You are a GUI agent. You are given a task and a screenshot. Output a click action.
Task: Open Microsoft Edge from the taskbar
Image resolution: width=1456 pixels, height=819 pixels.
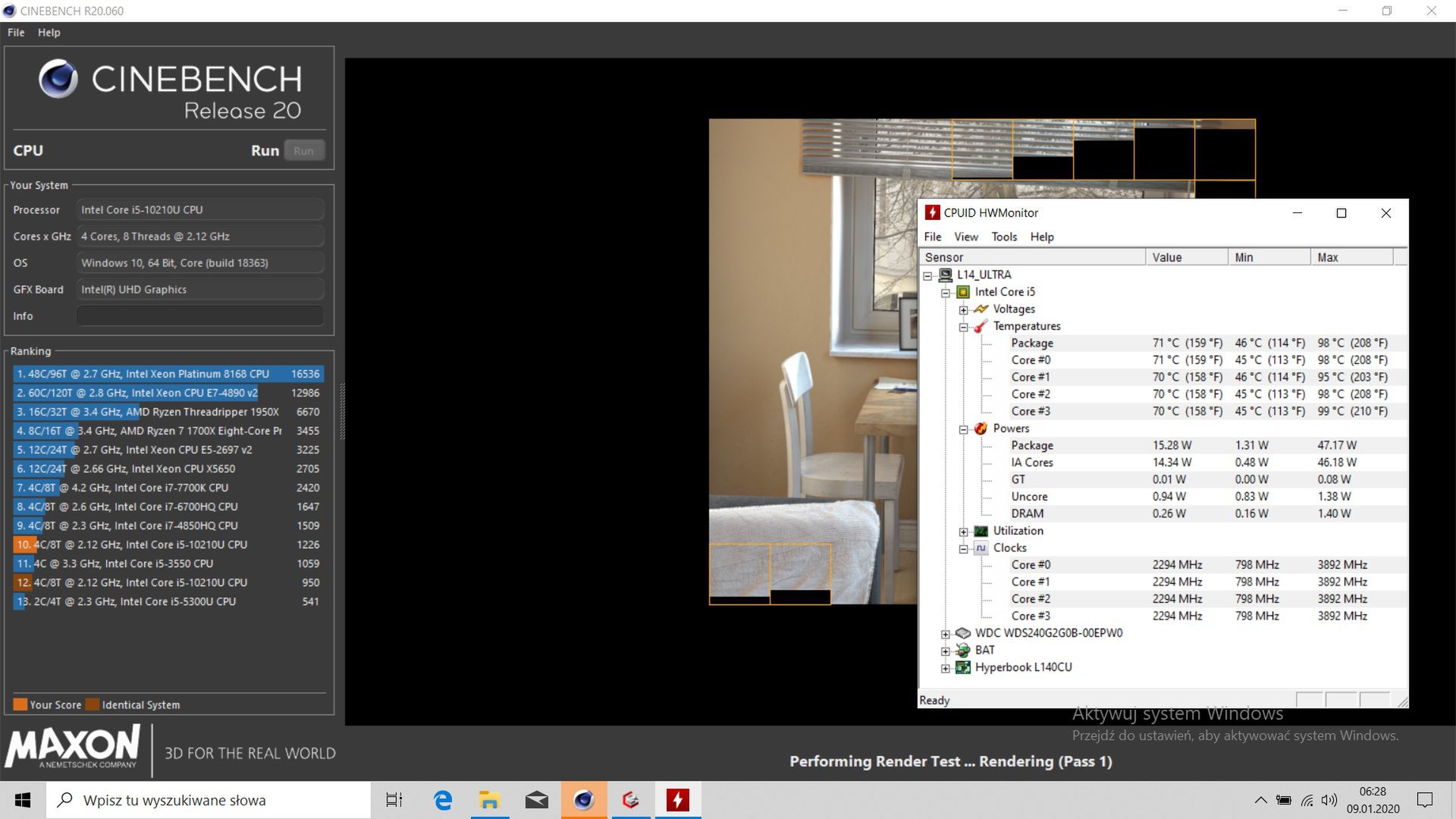tap(443, 800)
